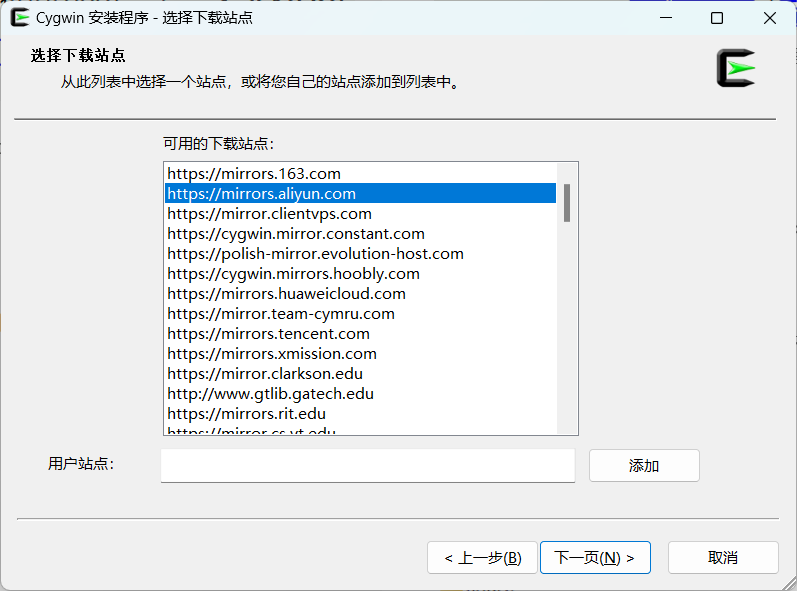Close the Cygwin installer window

(x=770, y=18)
